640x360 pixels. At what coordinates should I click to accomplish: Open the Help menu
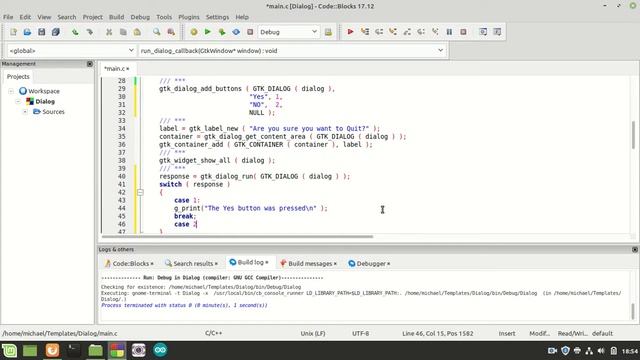[x=242, y=17]
